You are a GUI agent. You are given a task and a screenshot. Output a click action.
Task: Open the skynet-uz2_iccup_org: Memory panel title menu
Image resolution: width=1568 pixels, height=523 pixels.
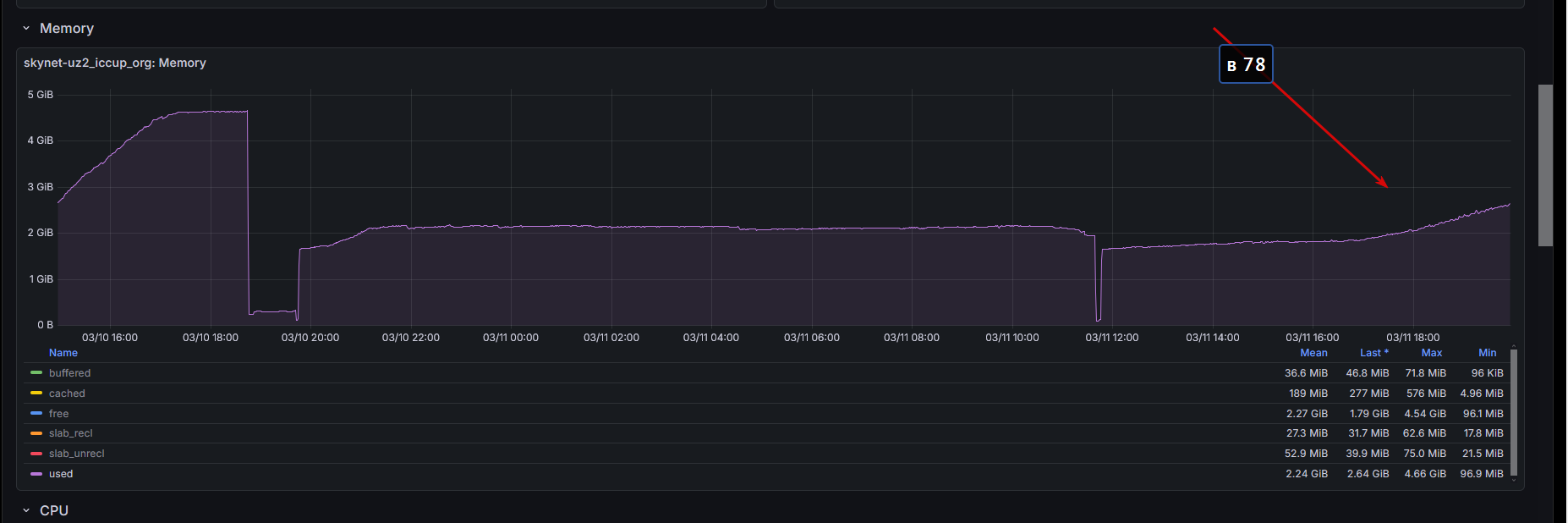(115, 63)
